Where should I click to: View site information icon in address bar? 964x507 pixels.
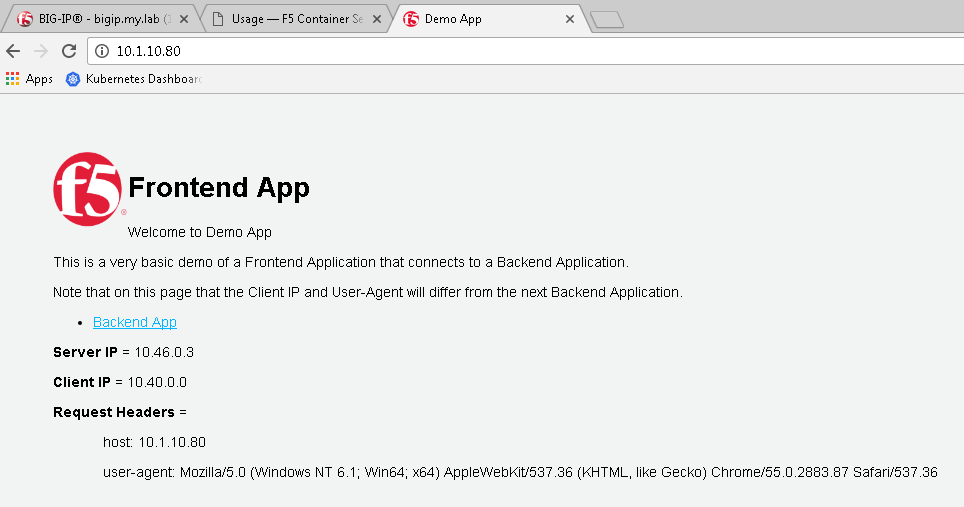pyautogui.click(x=102, y=51)
